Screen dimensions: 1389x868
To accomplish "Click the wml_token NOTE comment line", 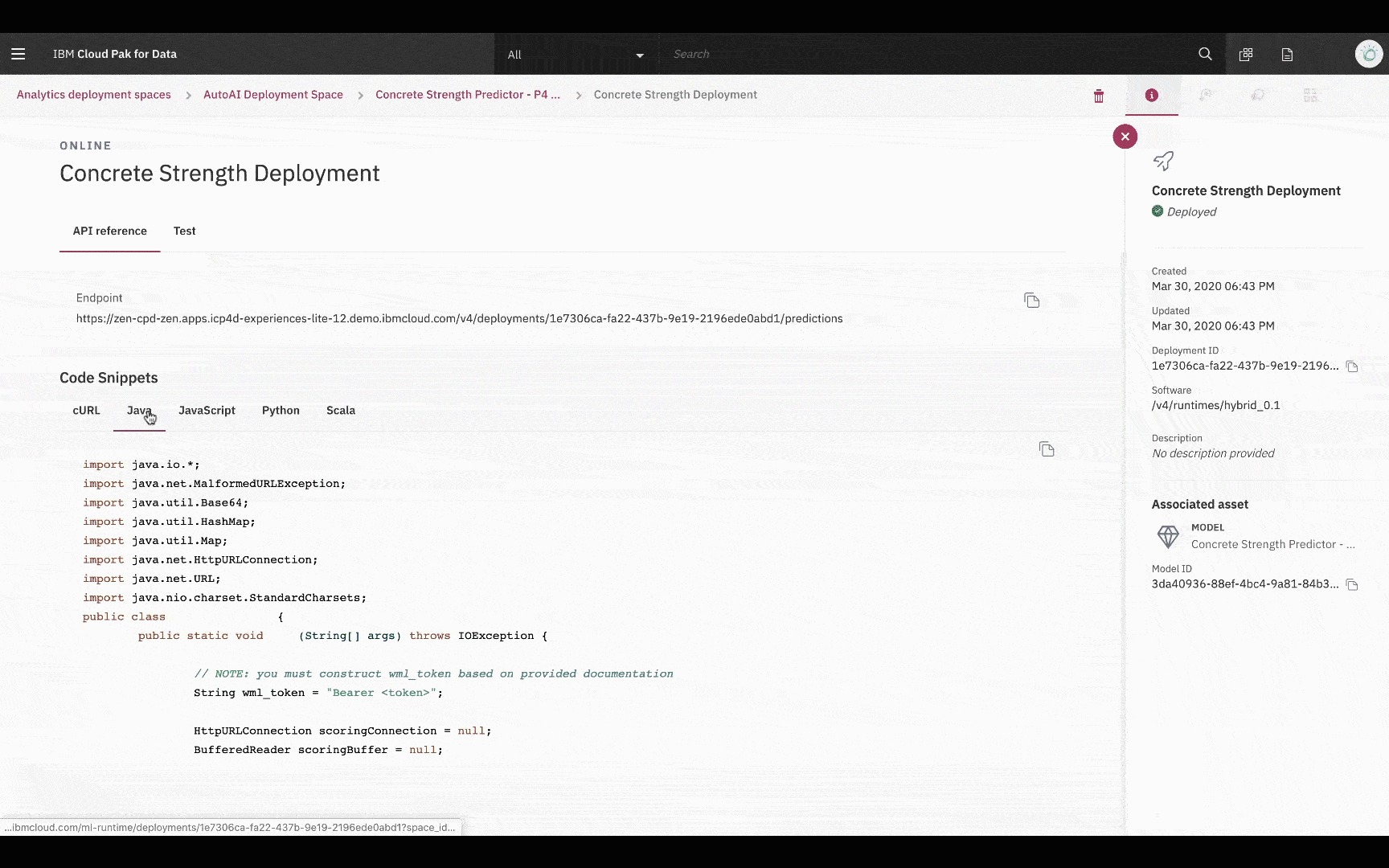I will coord(433,674).
